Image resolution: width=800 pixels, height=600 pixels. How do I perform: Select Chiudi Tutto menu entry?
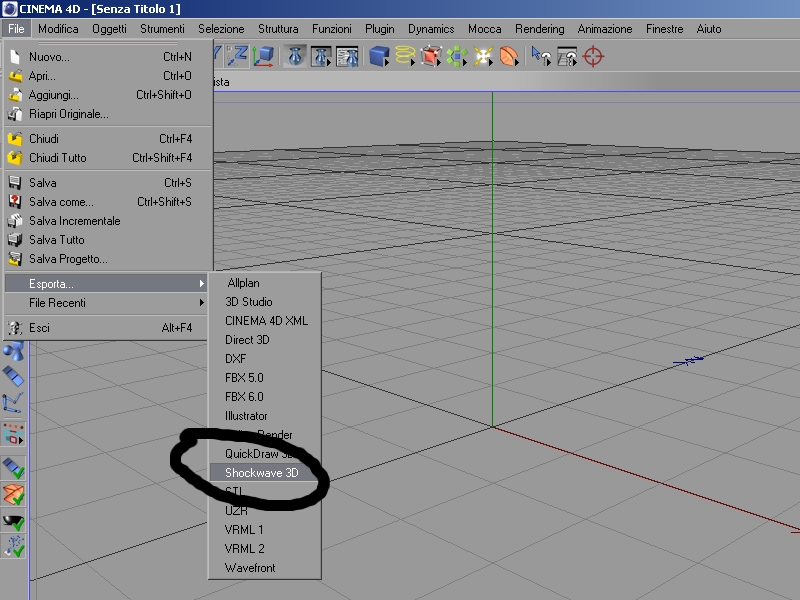(x=106, y=158)
